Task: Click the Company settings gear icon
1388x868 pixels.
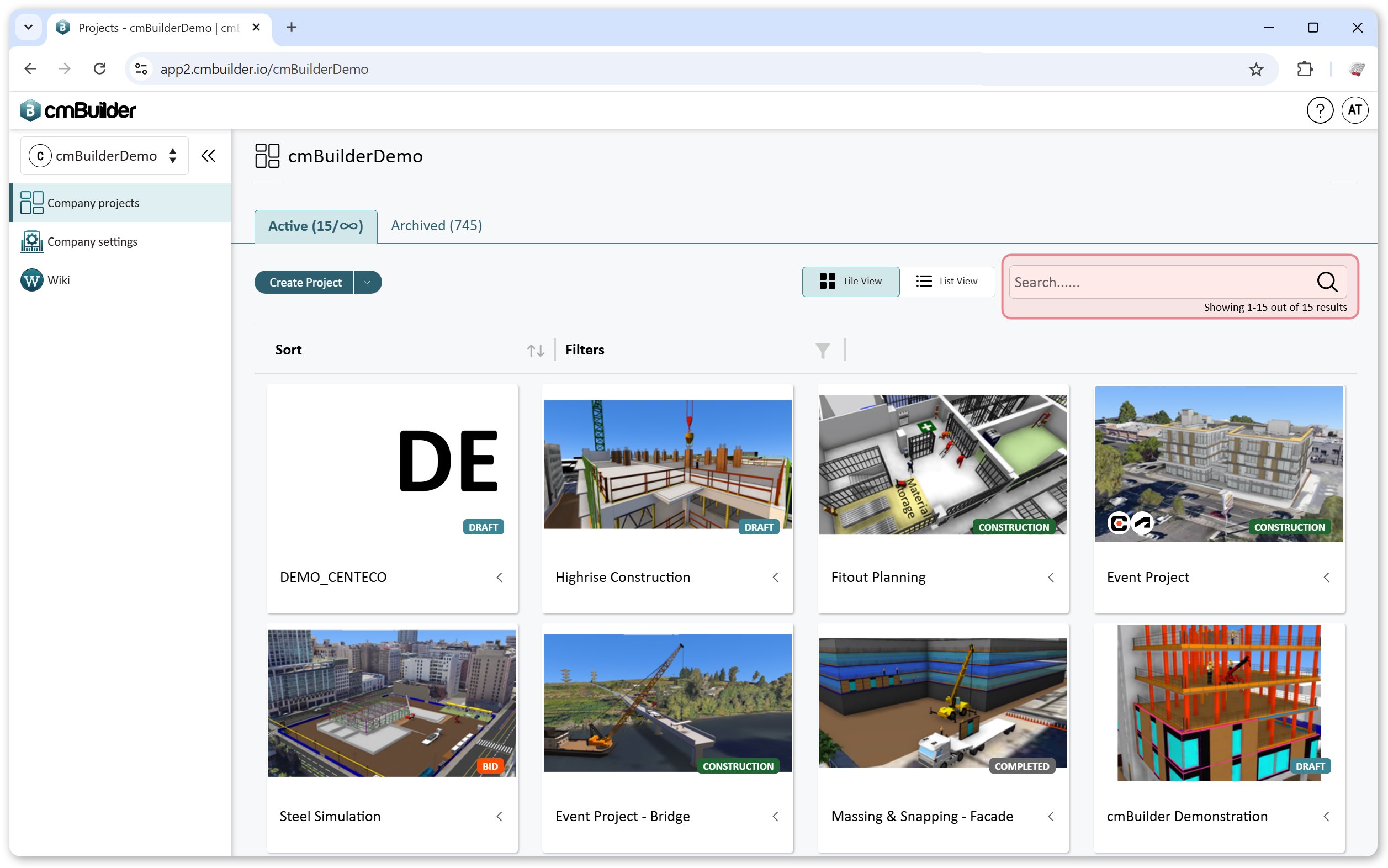Action: tap(31, 241)
